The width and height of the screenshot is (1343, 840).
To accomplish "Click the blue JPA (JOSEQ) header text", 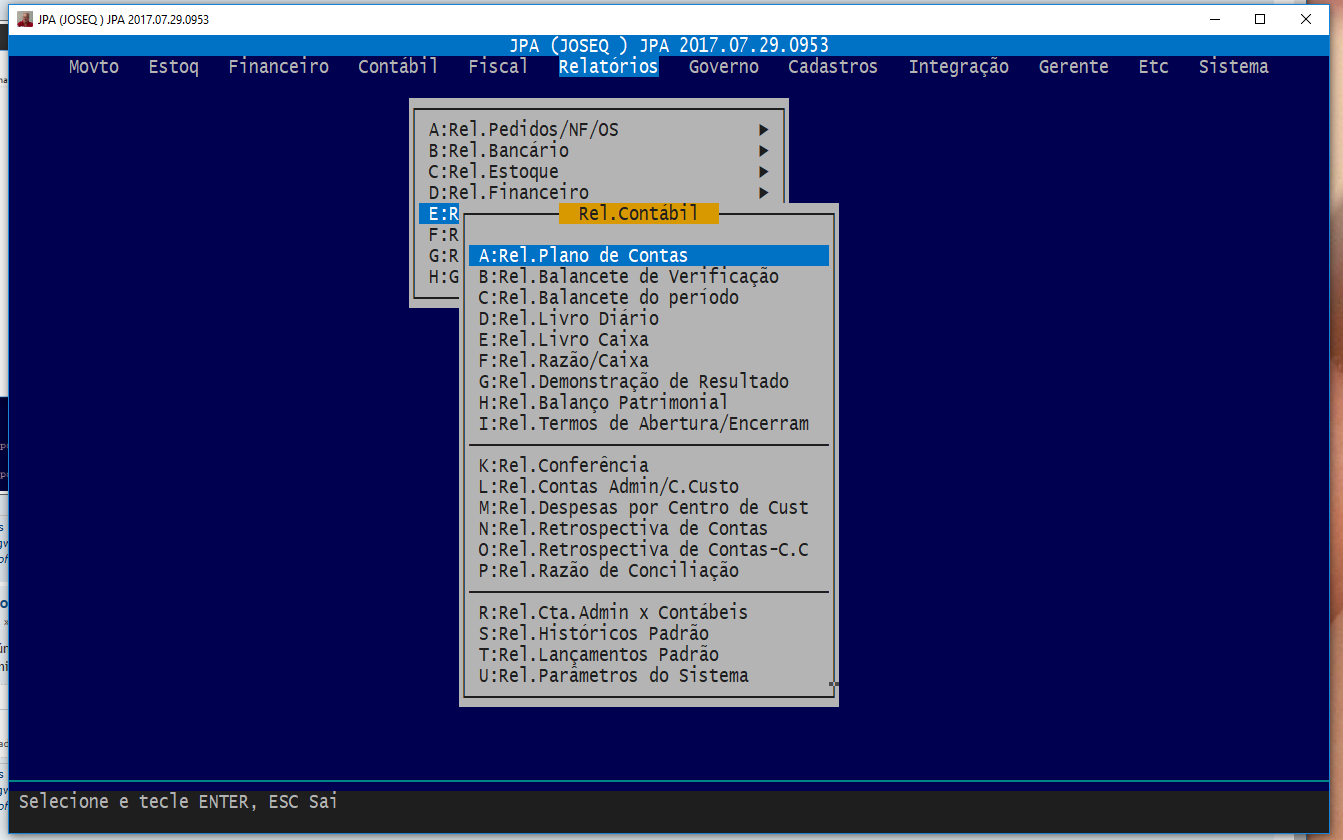I will click(x=669, y=45).
